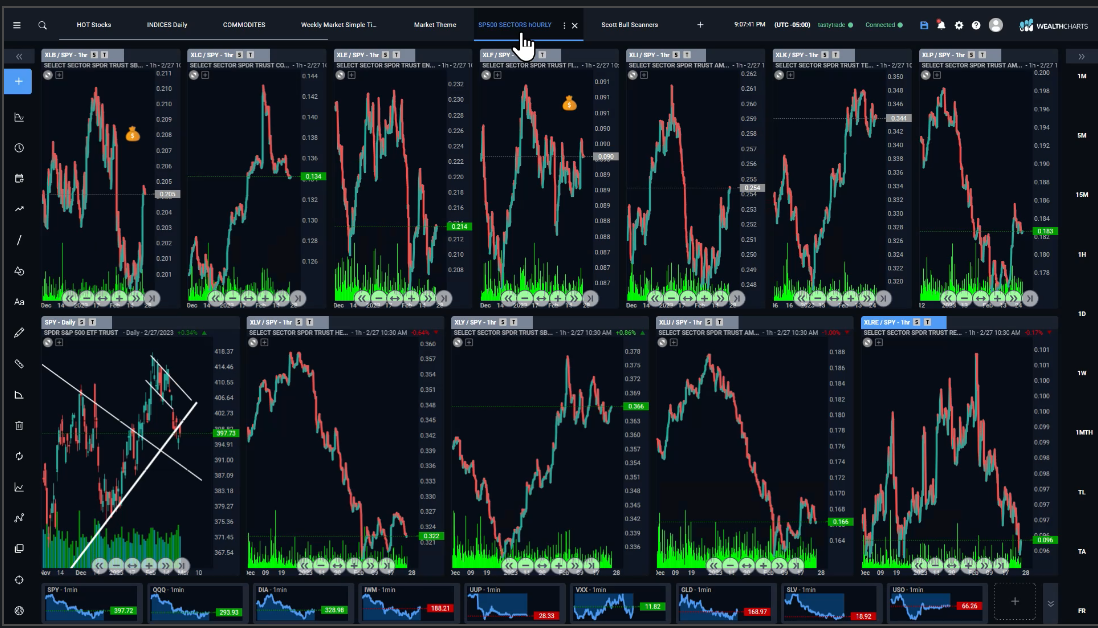Select the 1M timeframe on right panel

coord(1081,76)
